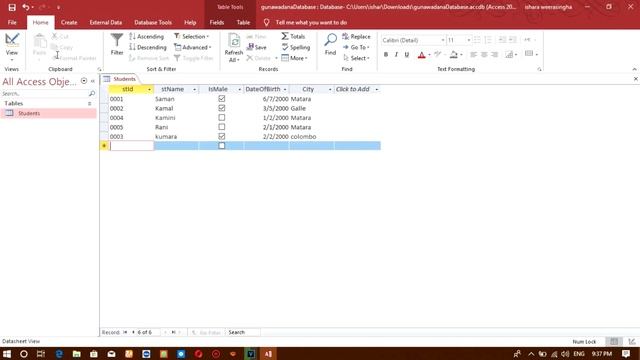The image size is (640, 360).
Task: Open stId column dropdown arrow
Action: coord(149,89)
